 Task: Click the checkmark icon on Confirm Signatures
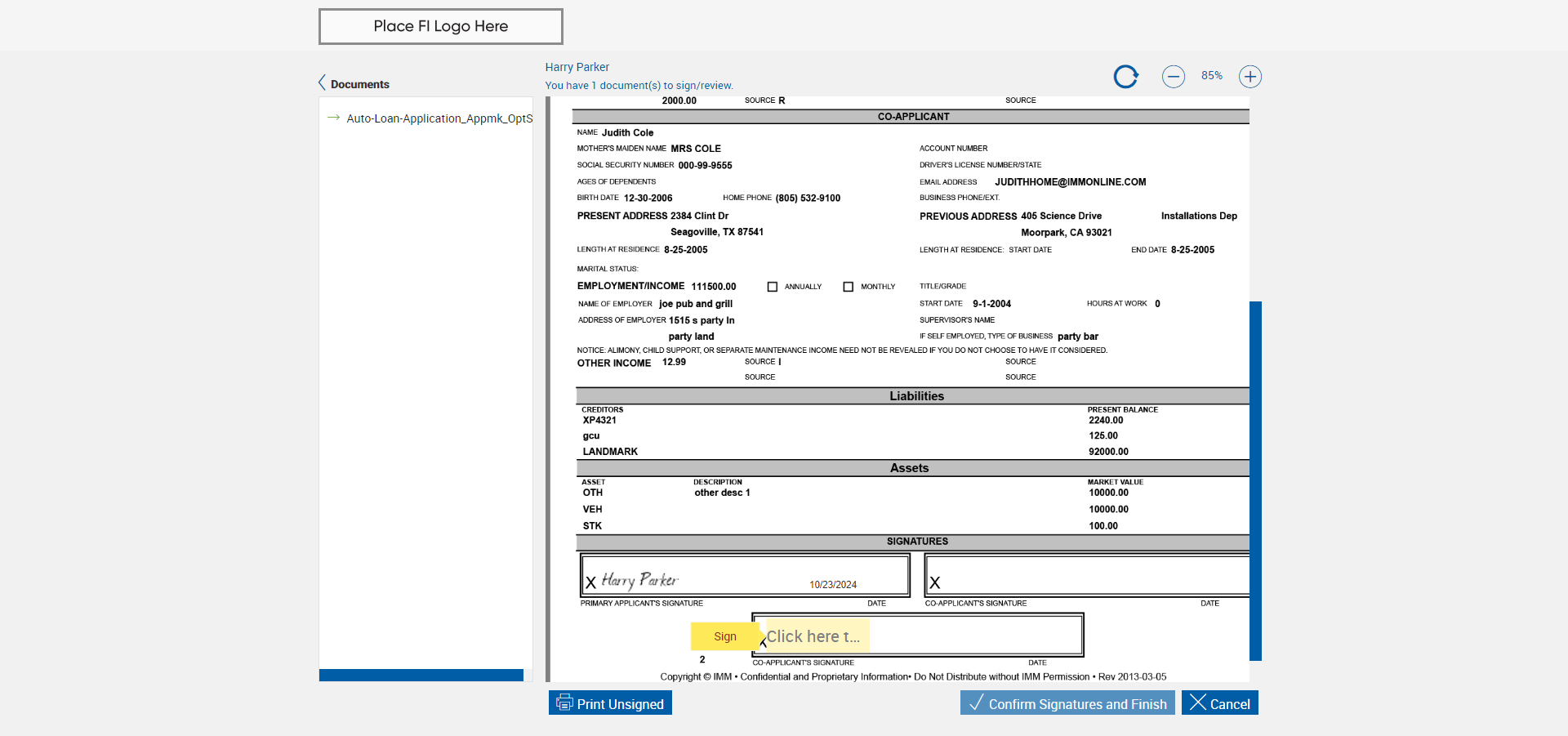[x=976, y=703]
